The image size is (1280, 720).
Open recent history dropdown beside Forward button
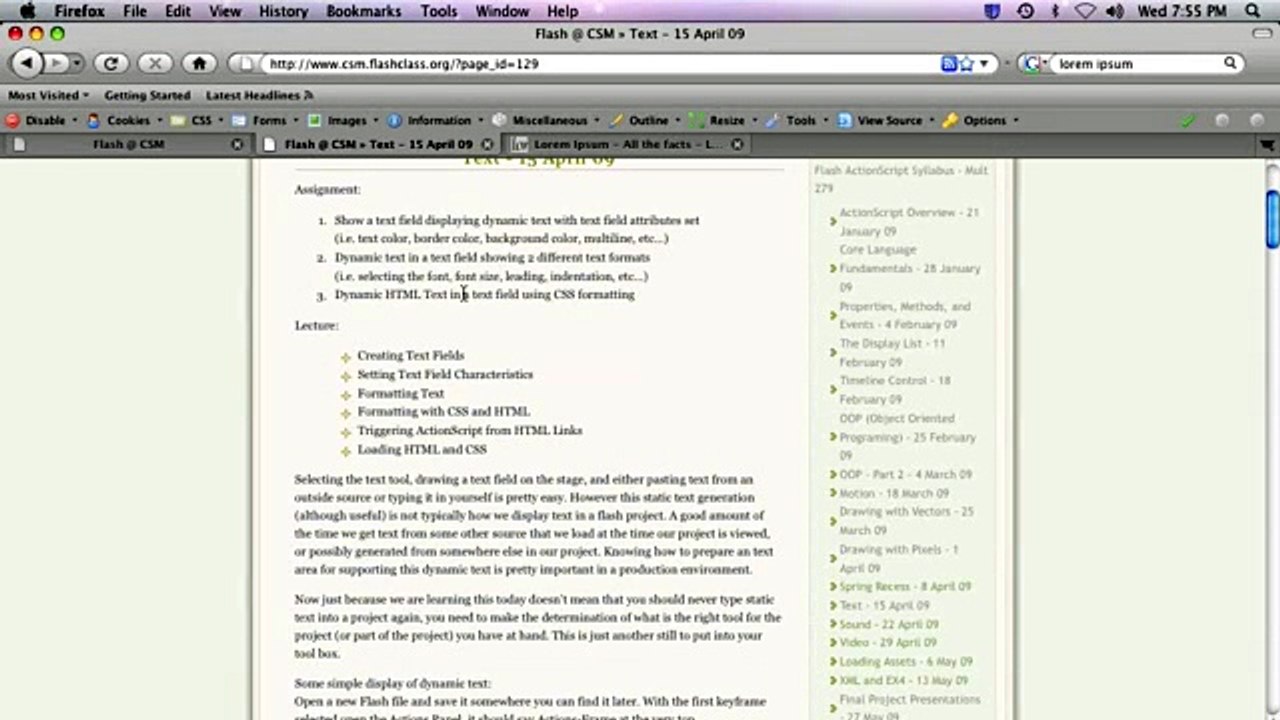77,63
